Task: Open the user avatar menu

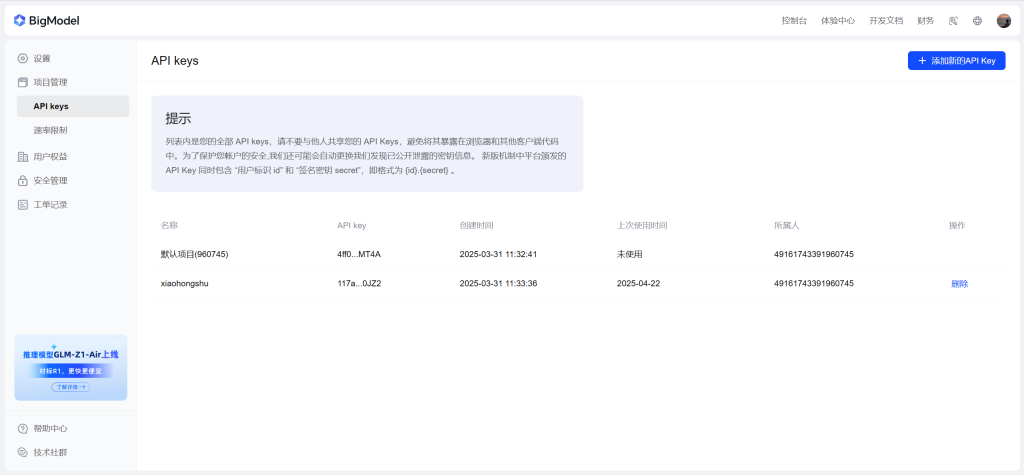Action: (1004, 20)
